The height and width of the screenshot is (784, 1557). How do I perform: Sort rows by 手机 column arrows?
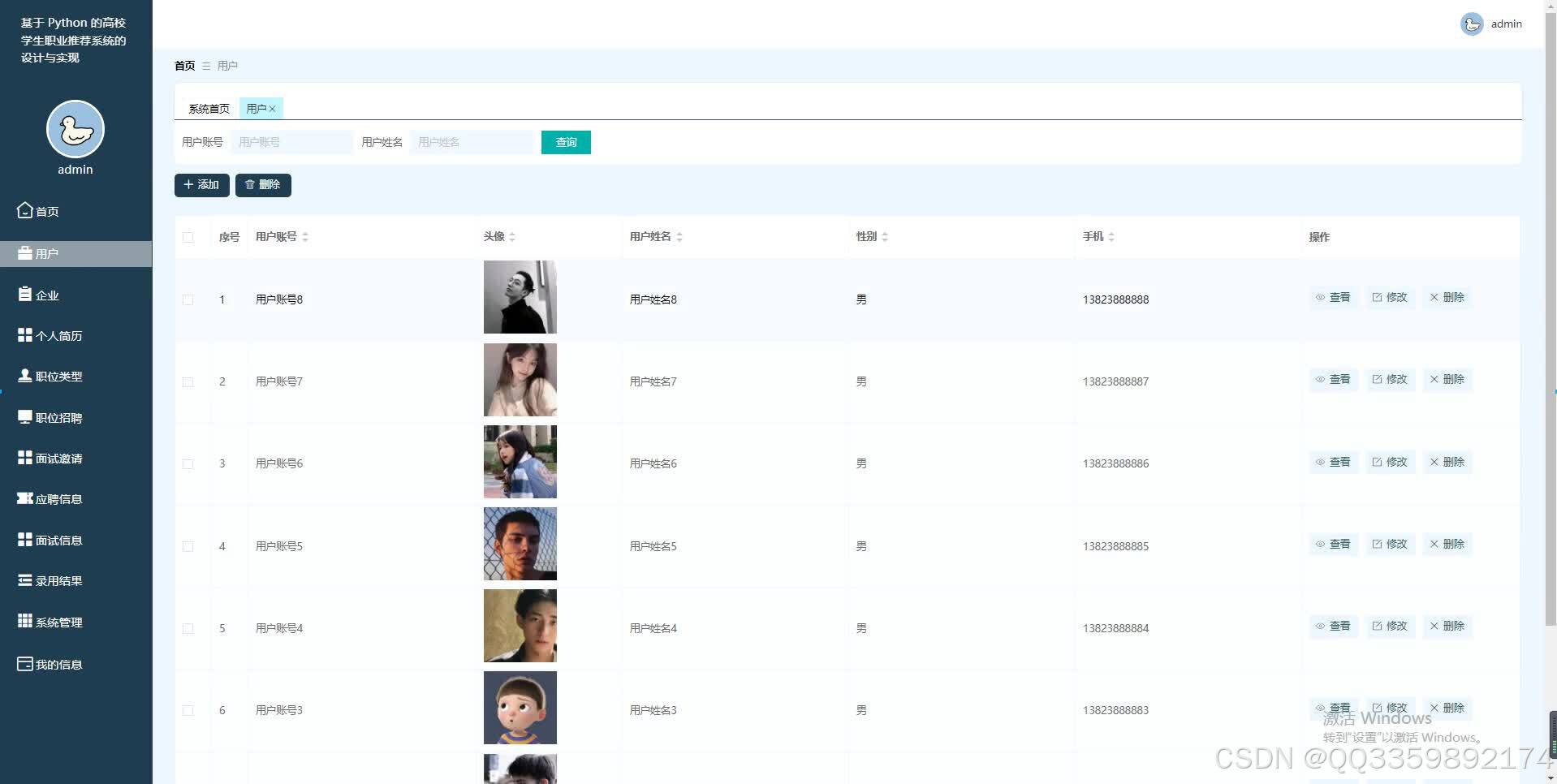point(1111,237)
